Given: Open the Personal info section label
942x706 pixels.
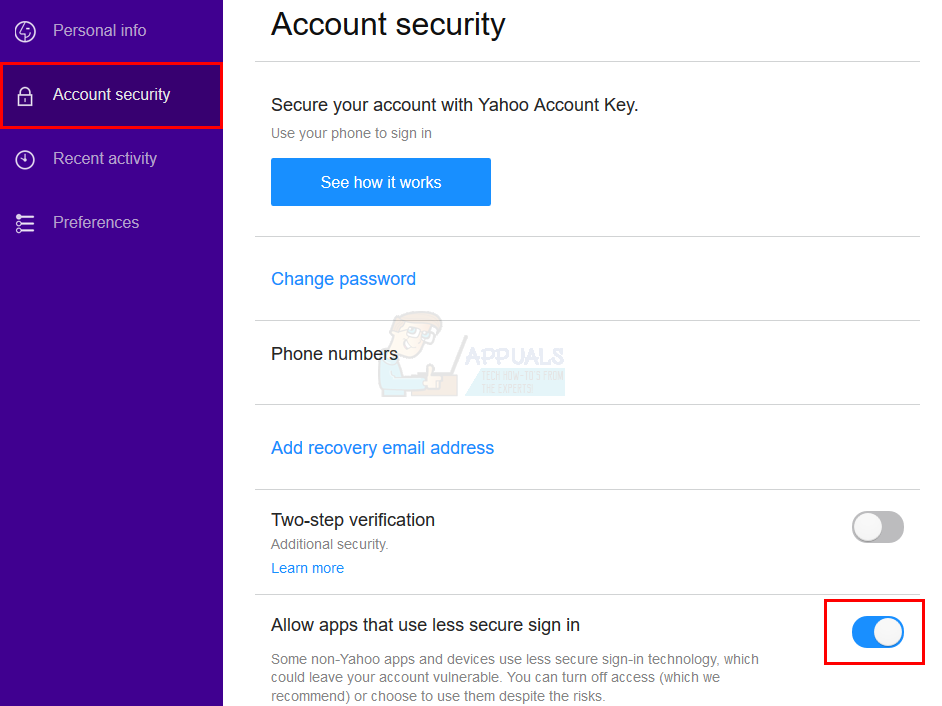Looking at the screenshot, I should click(99, 31).
